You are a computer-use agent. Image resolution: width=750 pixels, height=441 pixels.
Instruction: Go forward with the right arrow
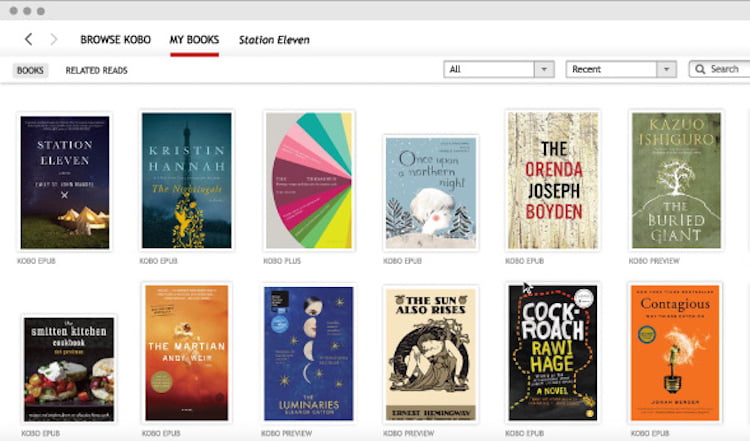tap(54, 39)
